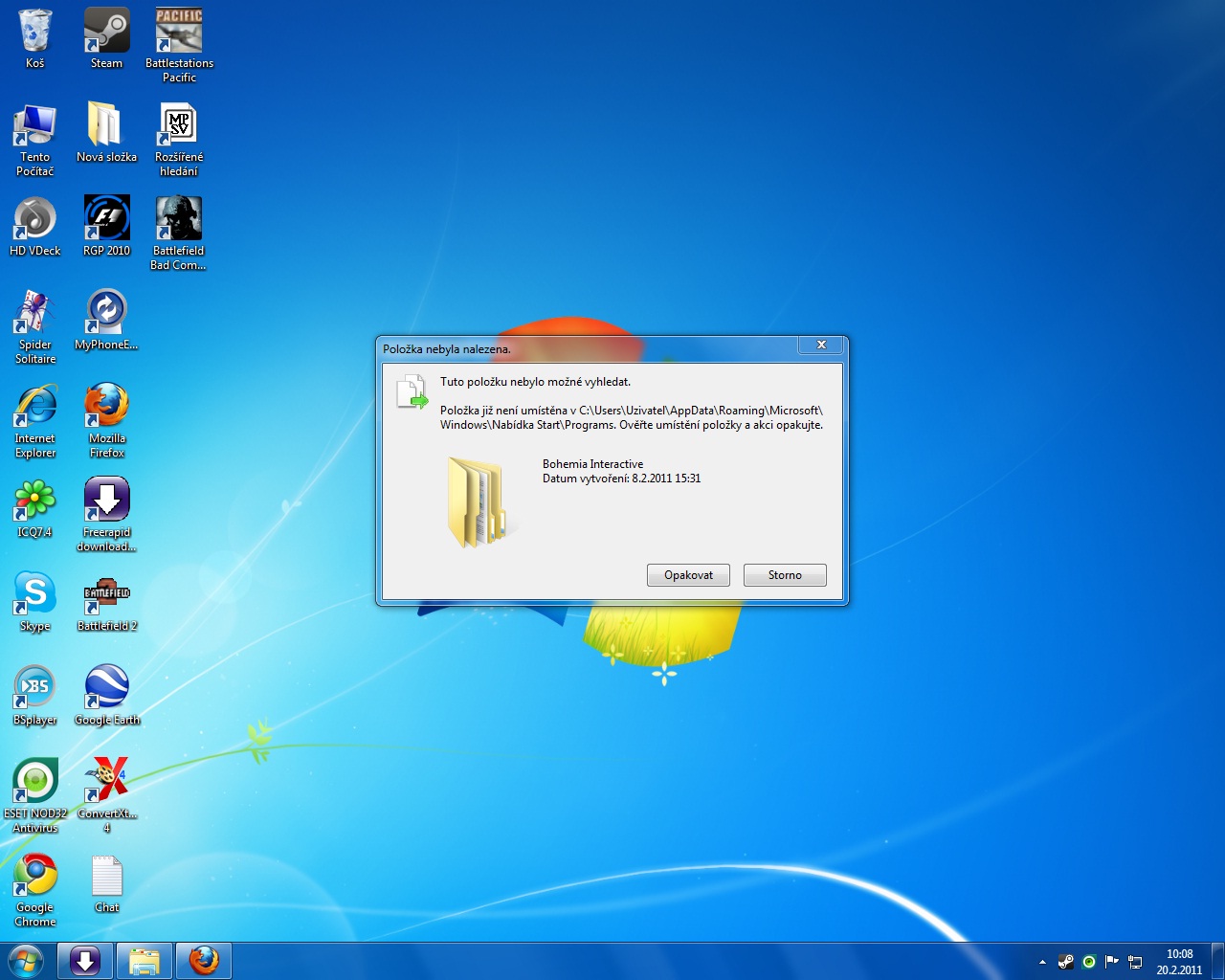Select the MyPhoneExplorer shortcut

[106, 320]
